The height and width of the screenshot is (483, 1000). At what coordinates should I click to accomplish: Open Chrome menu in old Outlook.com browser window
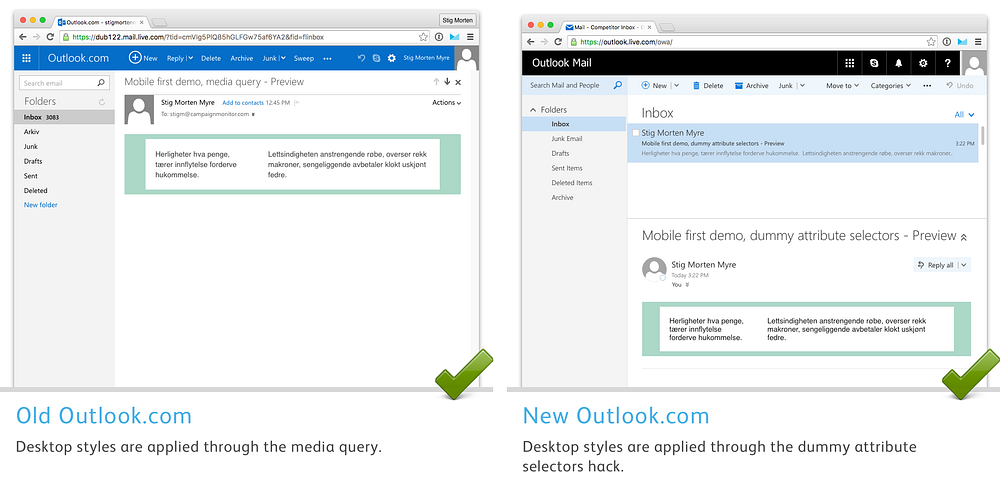coord(470,37)
